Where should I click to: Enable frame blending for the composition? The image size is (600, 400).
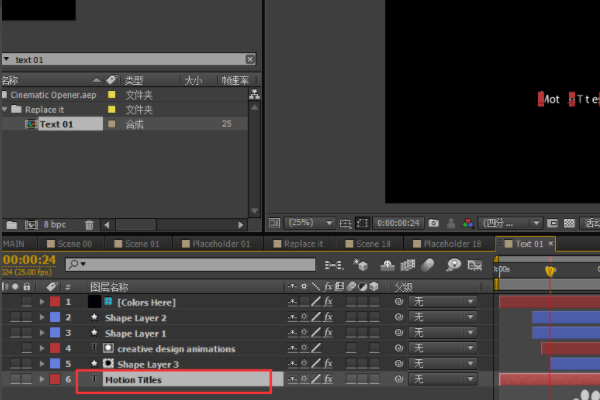408,265
